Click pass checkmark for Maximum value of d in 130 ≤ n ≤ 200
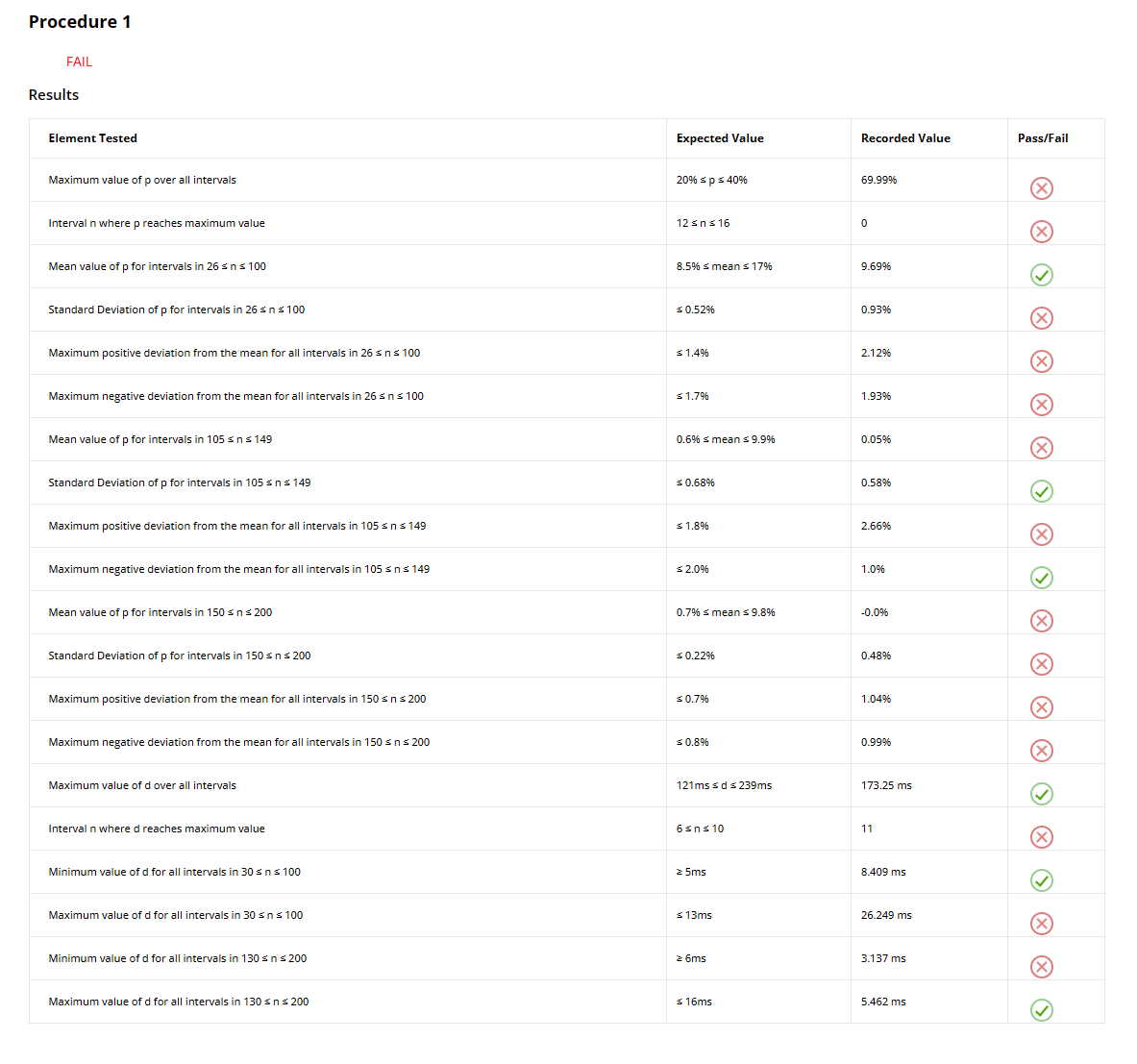The height and width of the screenshot is (1064, 1137). (1041, 1010)
